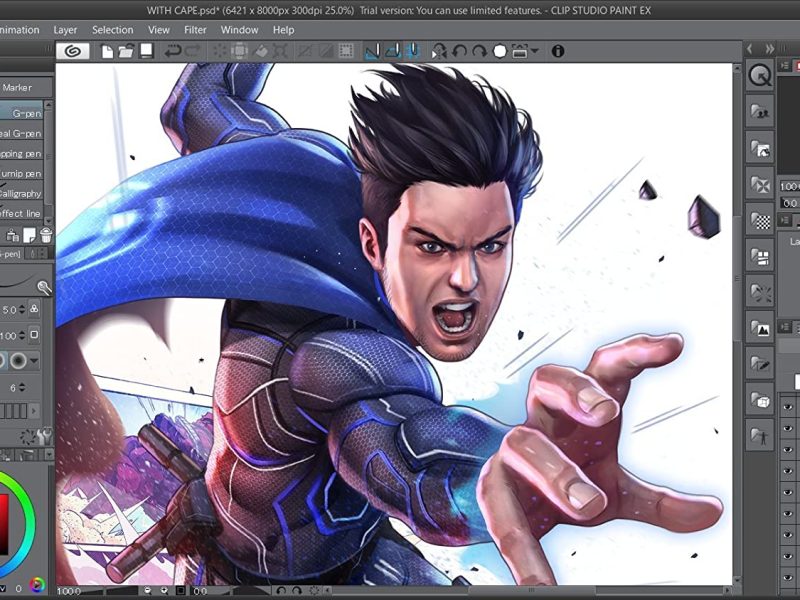This screenshot has width=800, height=600.
Task: Toggle Show border of selected area
Action: [346, 51]
